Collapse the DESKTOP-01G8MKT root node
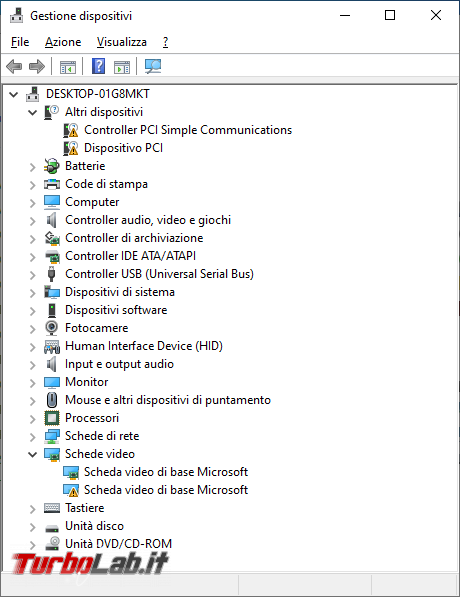The height and width of the screenshot is (597, 461). click(14, 94)
